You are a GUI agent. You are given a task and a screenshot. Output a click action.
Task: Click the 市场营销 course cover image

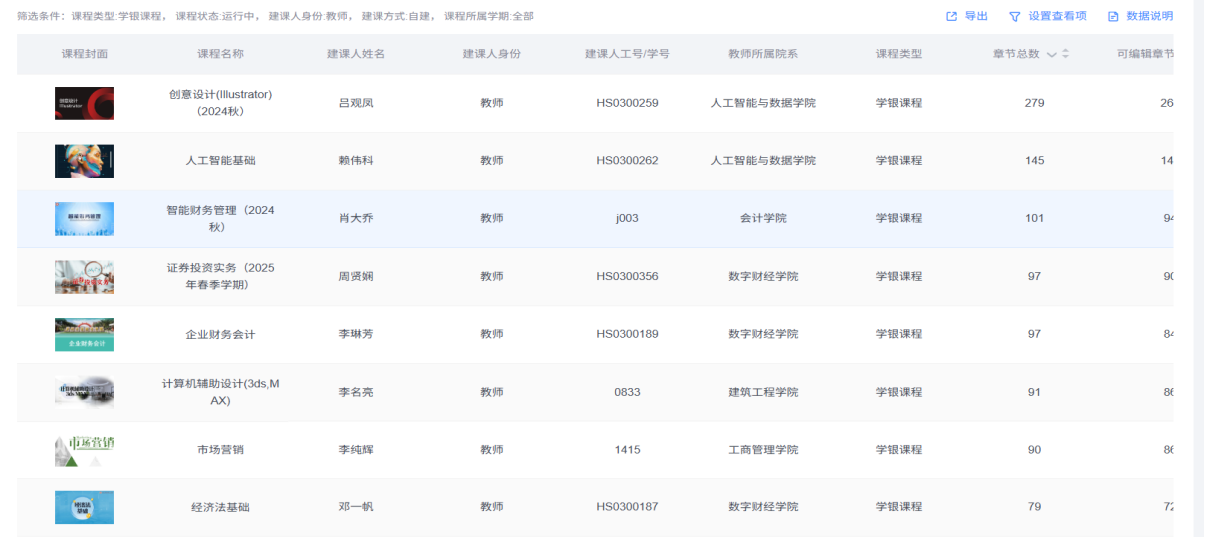[84, 450]
